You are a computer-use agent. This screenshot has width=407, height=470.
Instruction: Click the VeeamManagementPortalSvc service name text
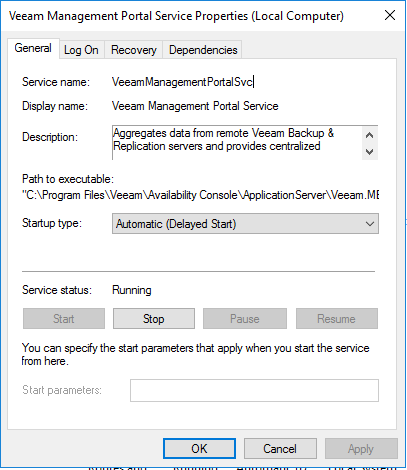point(183,82)
